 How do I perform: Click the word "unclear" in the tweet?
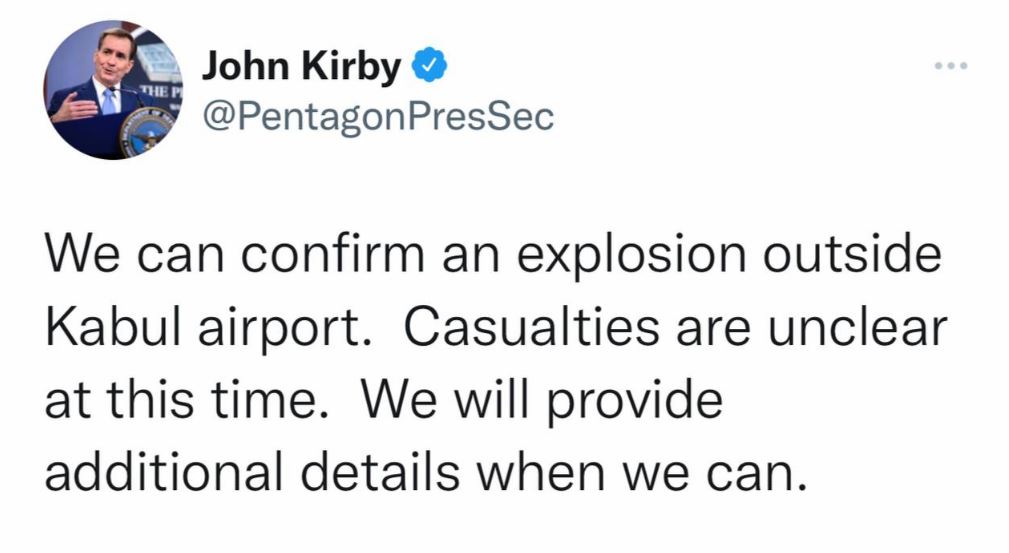[x=857, y=326]
